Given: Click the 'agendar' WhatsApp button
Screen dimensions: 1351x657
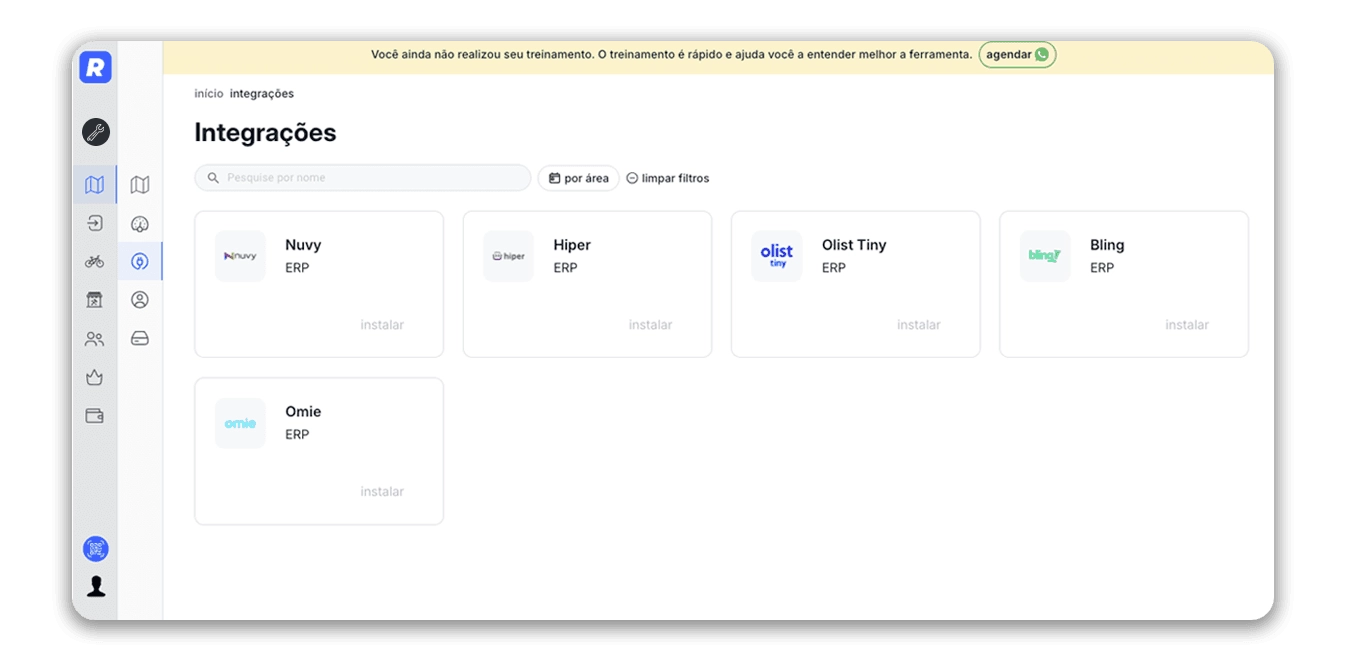Looking at the screenshot, I should [x=1017, y=55].
